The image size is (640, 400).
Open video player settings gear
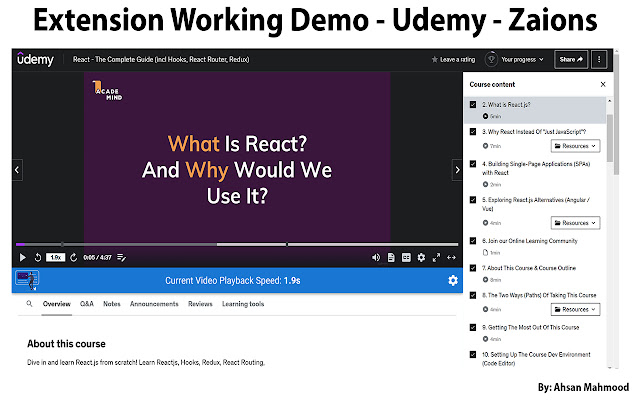[x=421, y=258]
